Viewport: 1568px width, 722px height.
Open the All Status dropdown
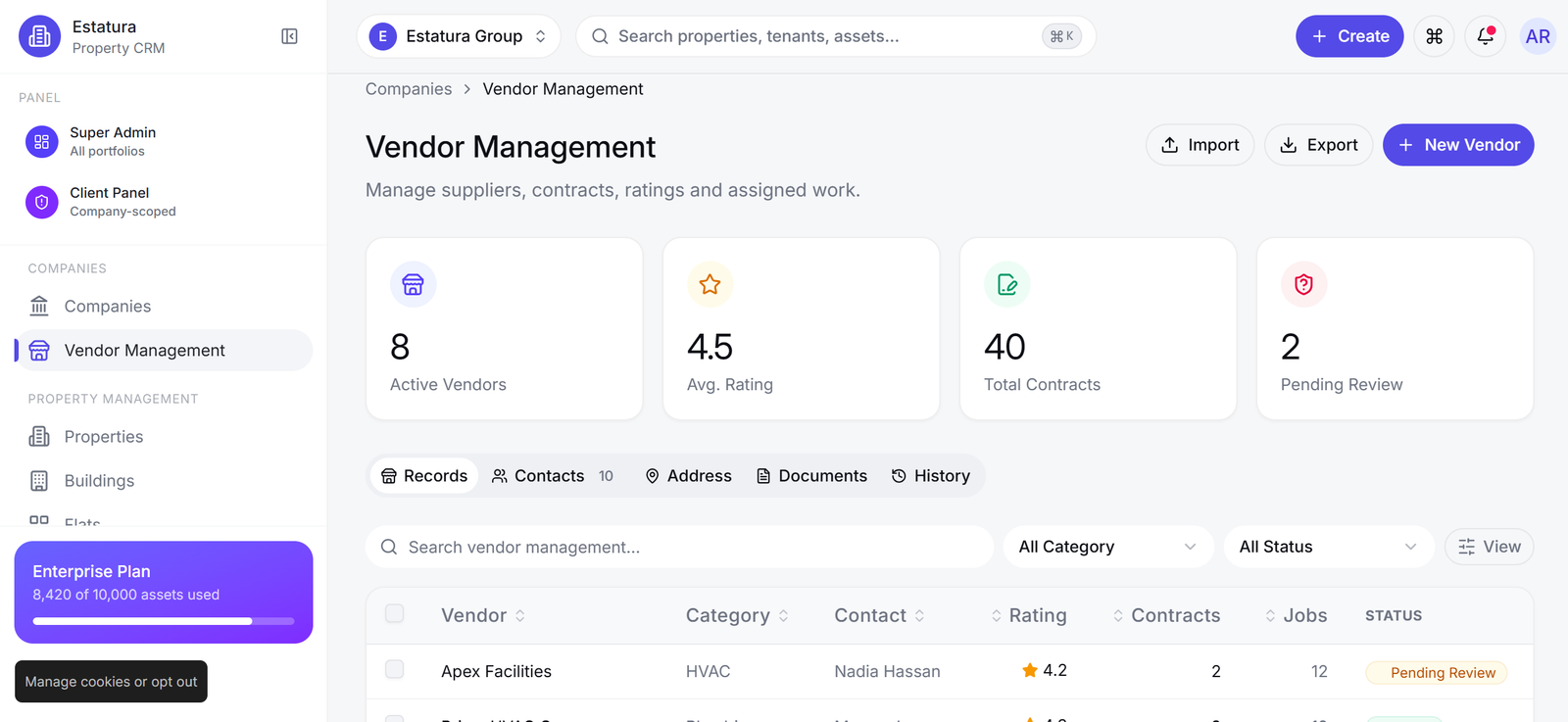1329,547
